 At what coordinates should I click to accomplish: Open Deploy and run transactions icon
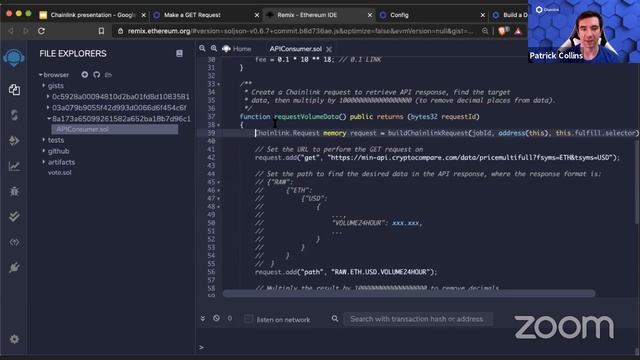click(14, 141)
